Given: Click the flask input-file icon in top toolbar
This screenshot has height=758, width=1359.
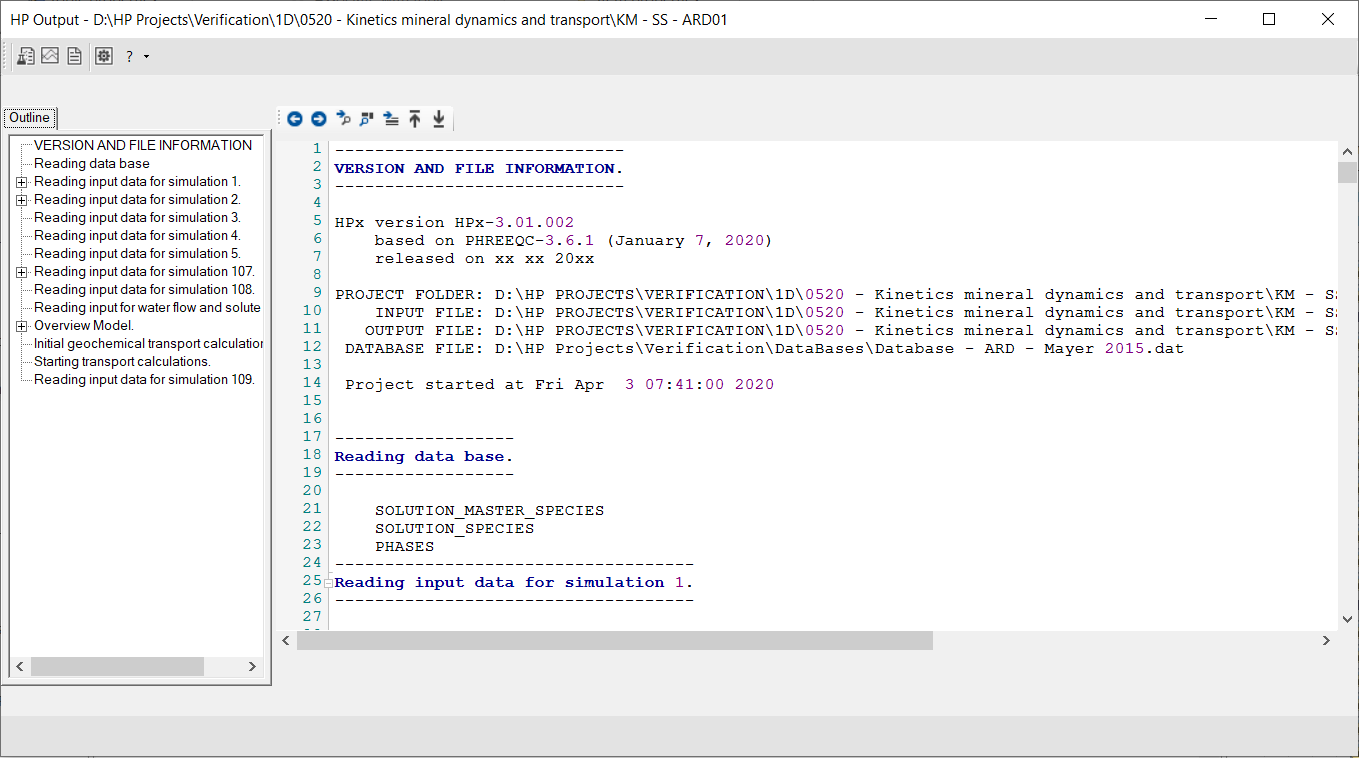Looking at the screenshot, I should pyautogui.click(x=26, y=57).
